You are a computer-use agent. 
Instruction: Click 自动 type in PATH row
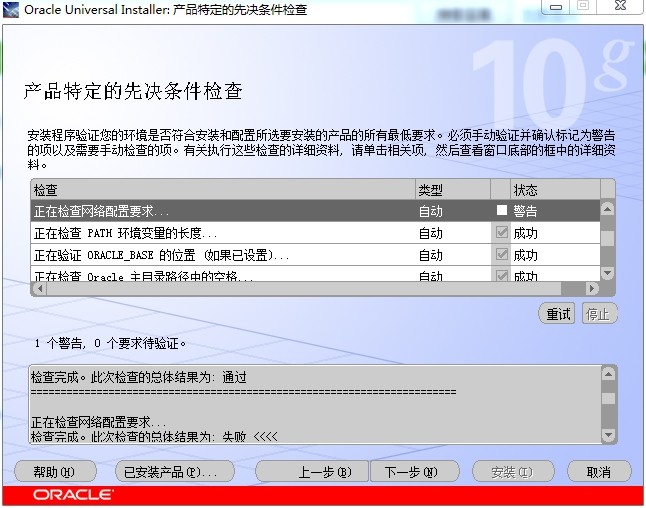(431, 233)
